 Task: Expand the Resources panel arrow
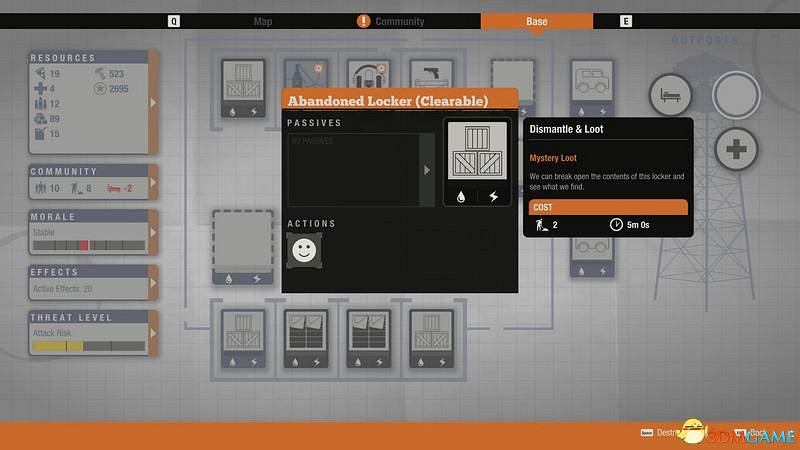[153, 102]
